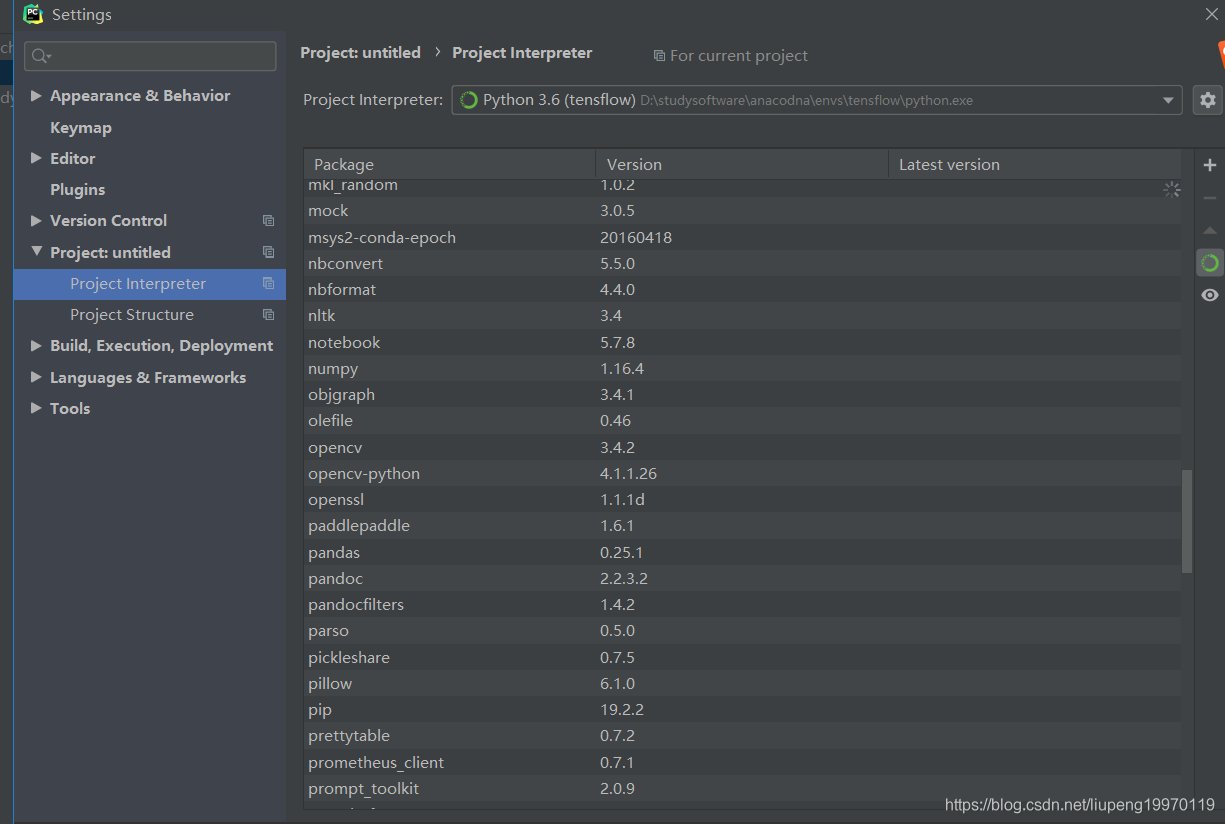This screenshot has width=1225, height=824.
Task: Select the olefile package row
Action: pos(743,421)
